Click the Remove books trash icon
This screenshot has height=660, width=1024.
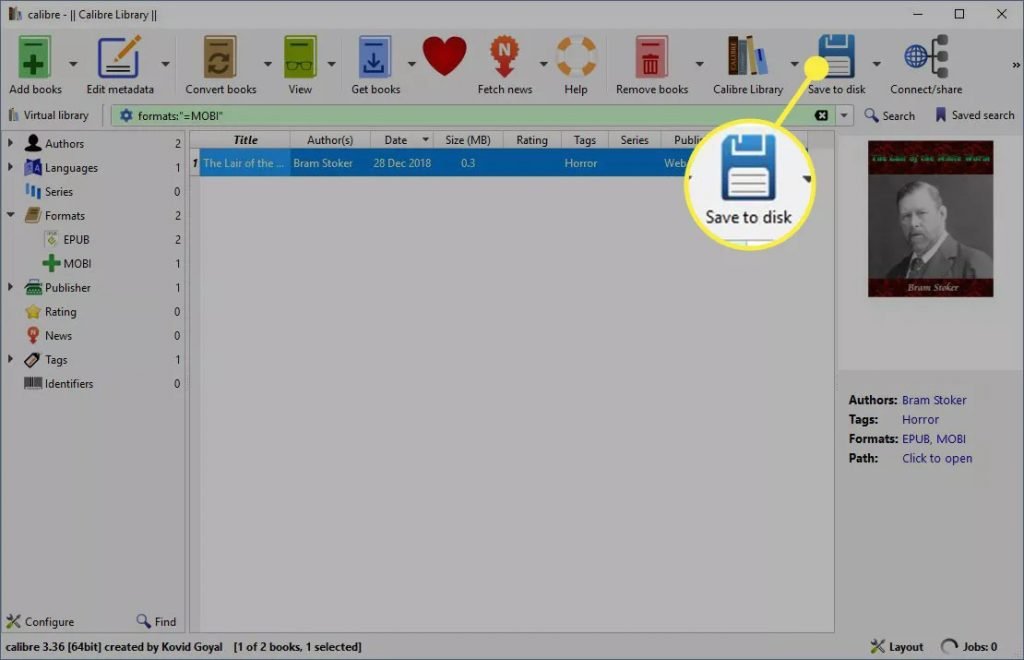point(650,57)
